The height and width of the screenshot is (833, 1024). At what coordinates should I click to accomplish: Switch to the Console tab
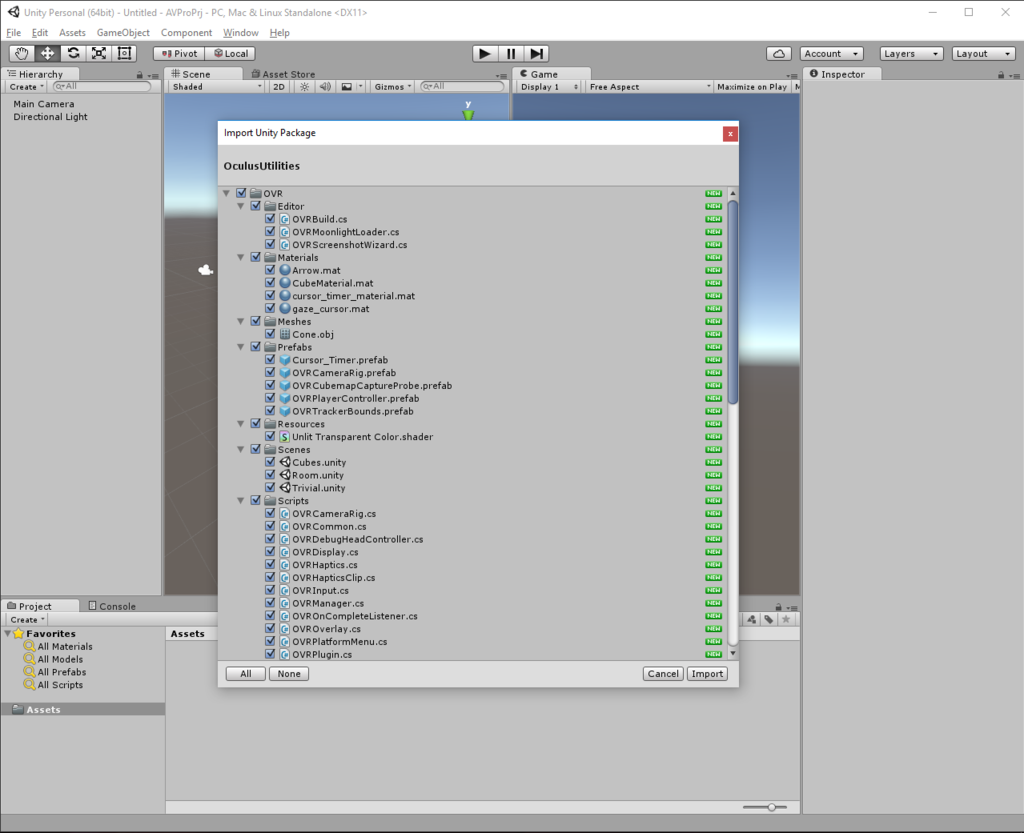coord(112,606)
